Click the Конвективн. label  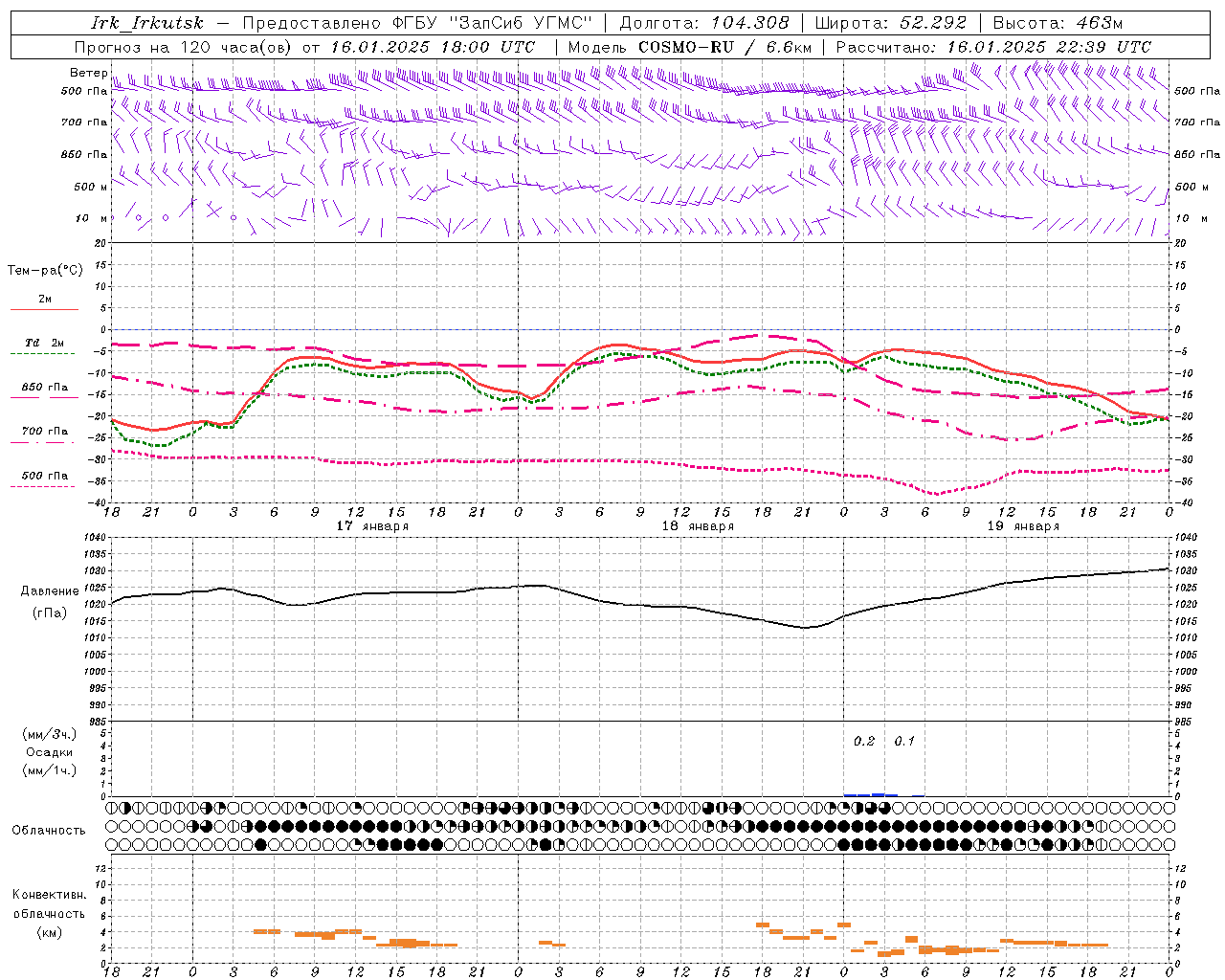pyautogui.click(x=49, y=895)
